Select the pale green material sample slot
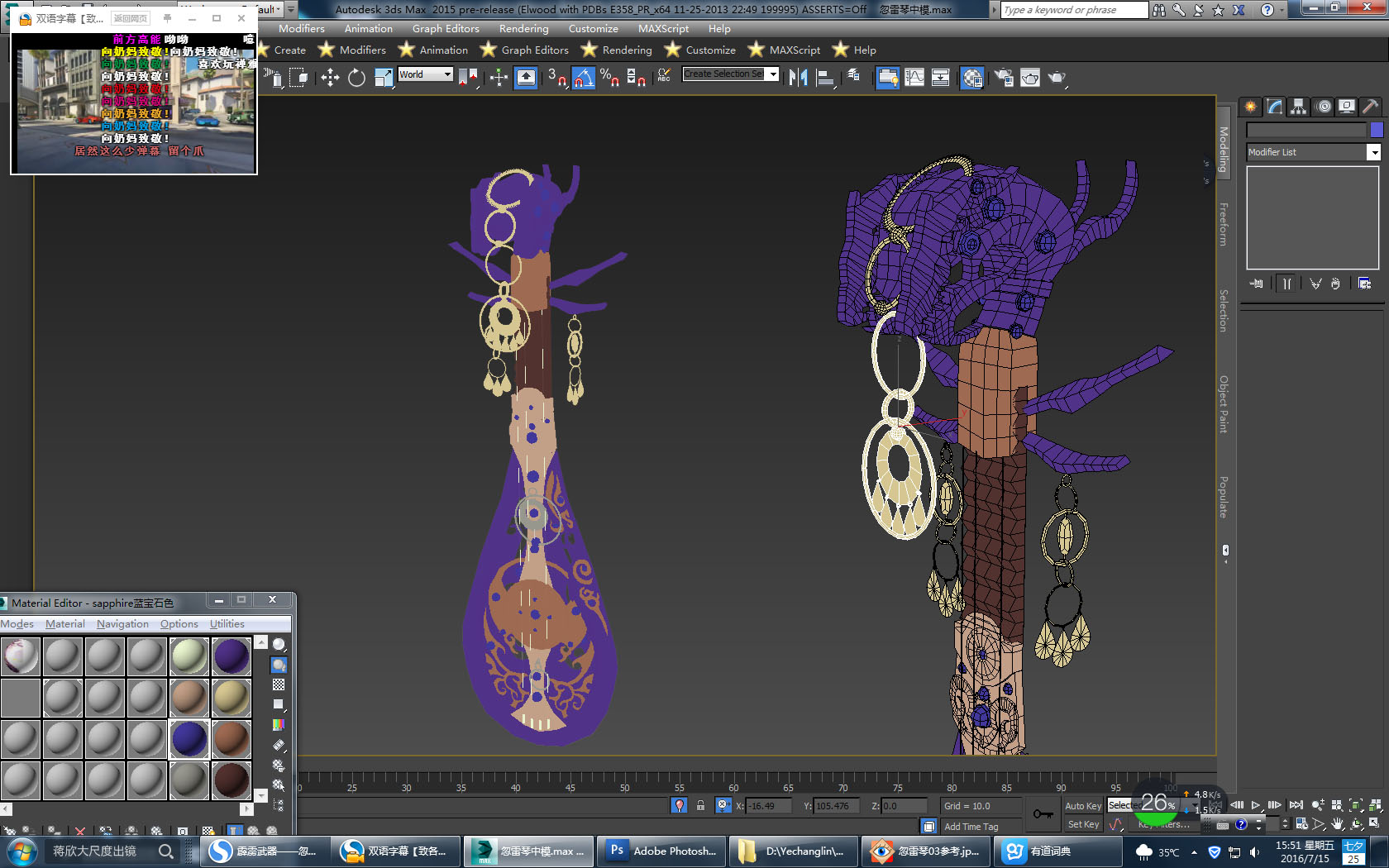 (189, 656)
